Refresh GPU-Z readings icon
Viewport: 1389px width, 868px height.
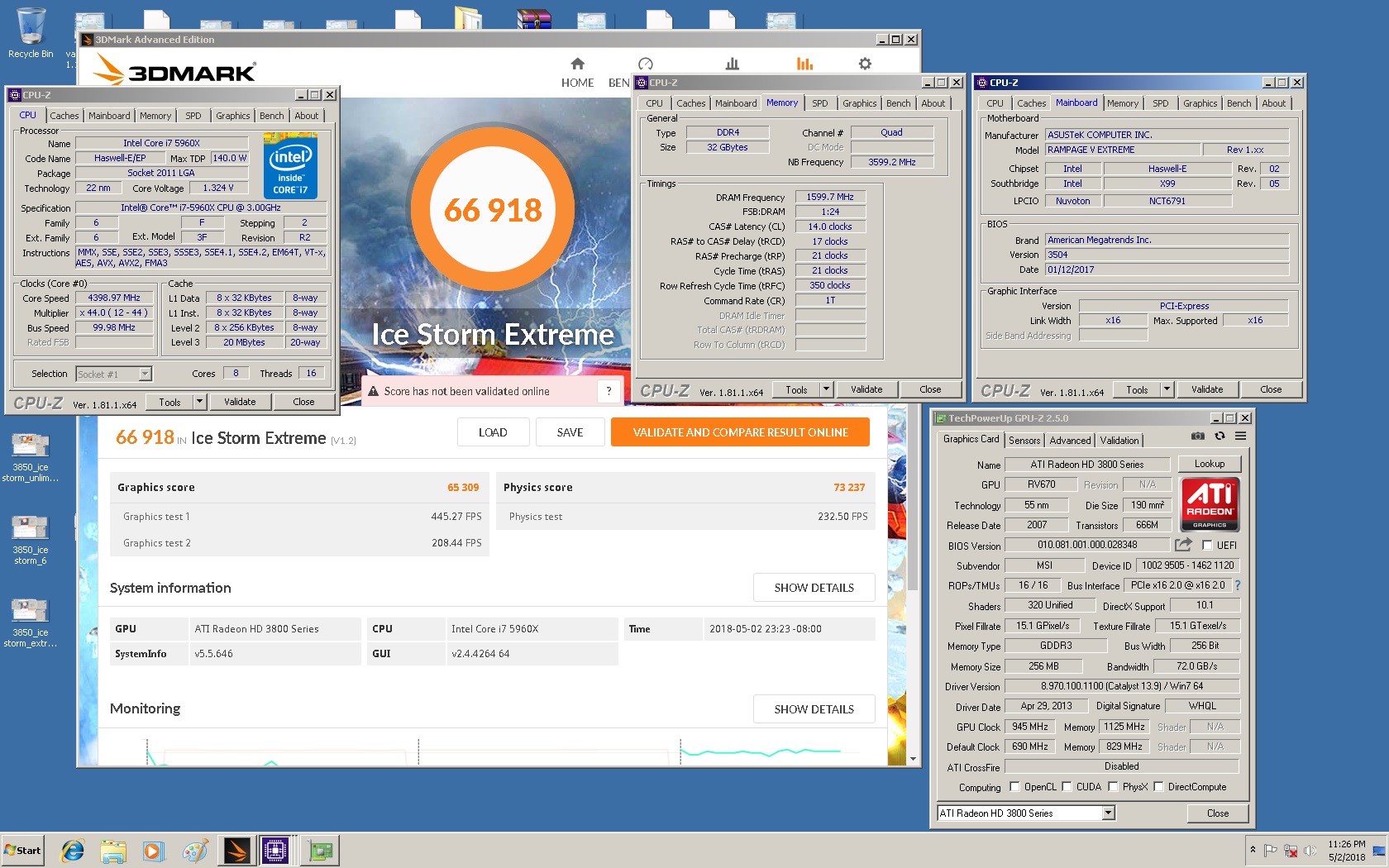tap(1220, 436)
